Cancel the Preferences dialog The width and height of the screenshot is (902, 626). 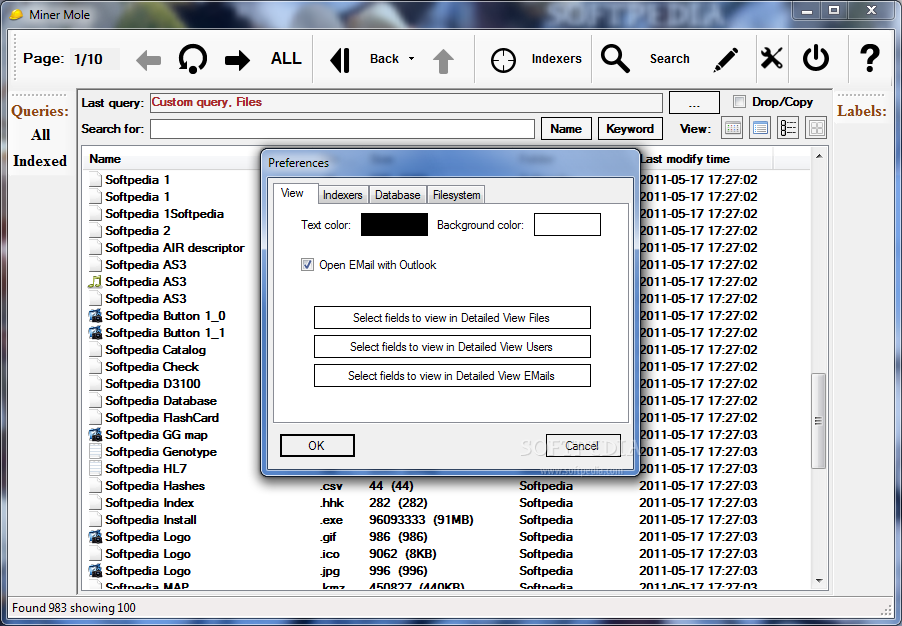(x=583, y=446)
